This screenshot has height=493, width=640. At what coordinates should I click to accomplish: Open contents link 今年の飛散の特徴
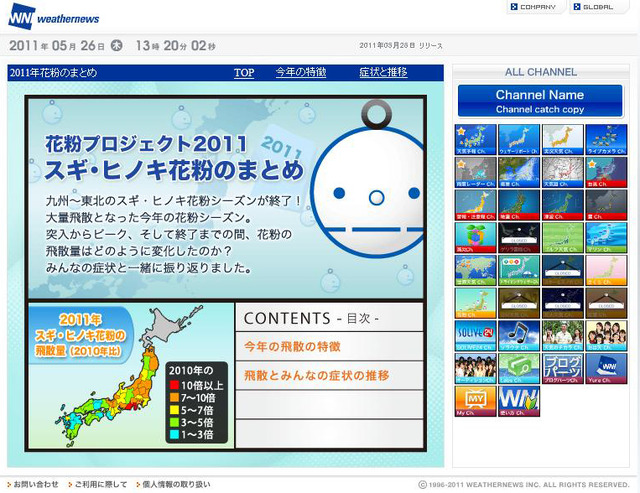292,346
